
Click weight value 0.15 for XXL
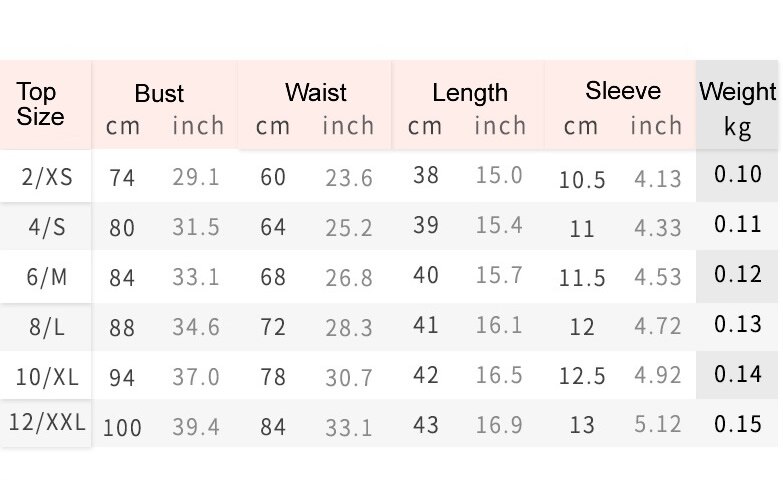pyautogui.click(x=738, y=424)
